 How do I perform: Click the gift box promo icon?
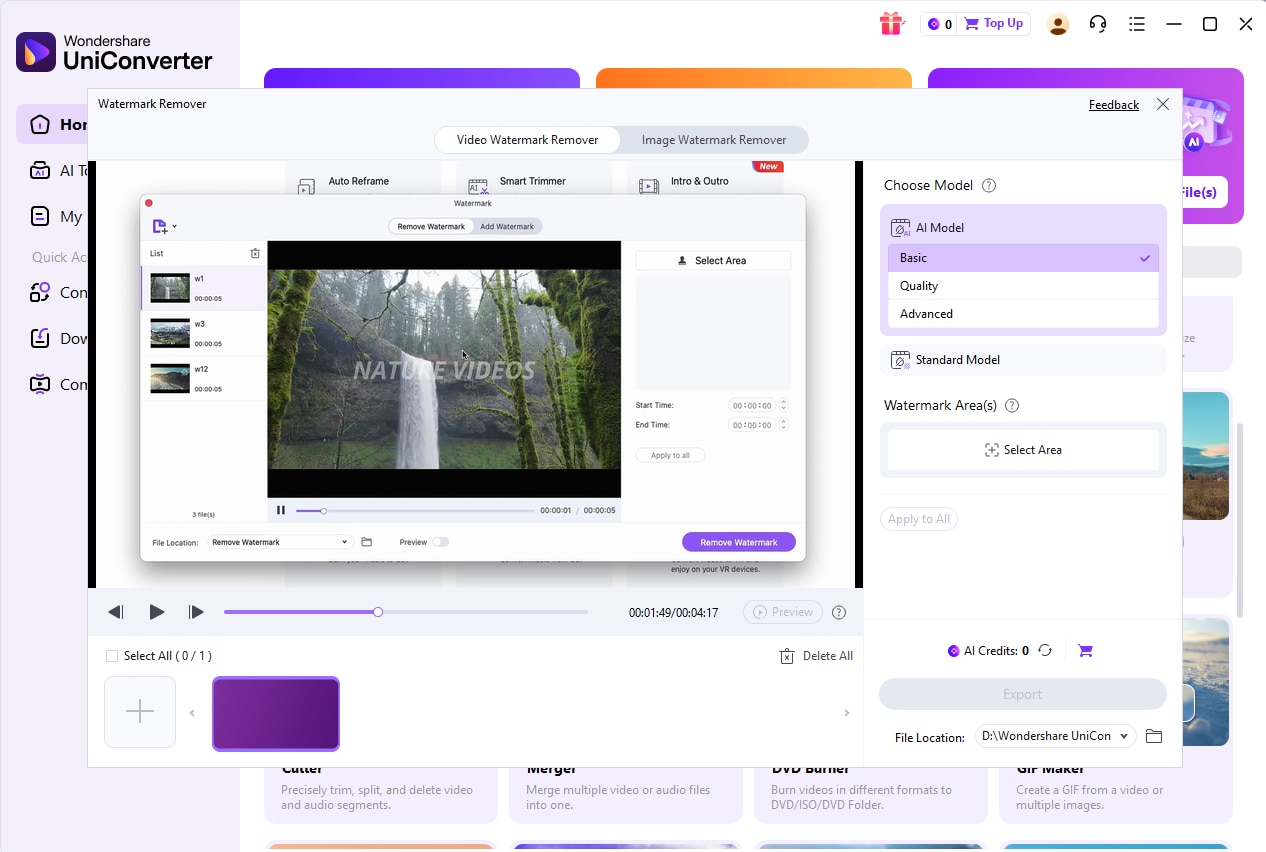[x=891, y=23]
